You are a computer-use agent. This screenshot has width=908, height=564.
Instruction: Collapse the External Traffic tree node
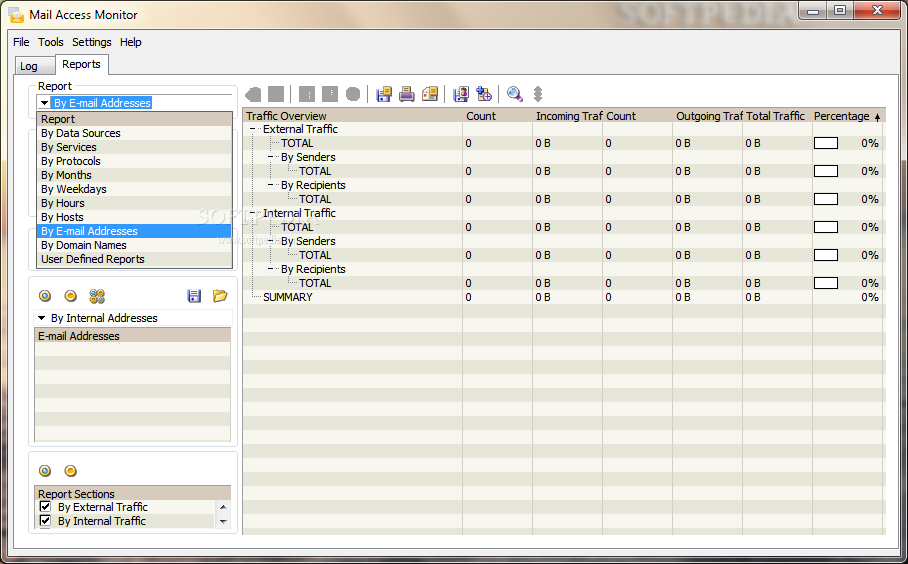(253, 129)
